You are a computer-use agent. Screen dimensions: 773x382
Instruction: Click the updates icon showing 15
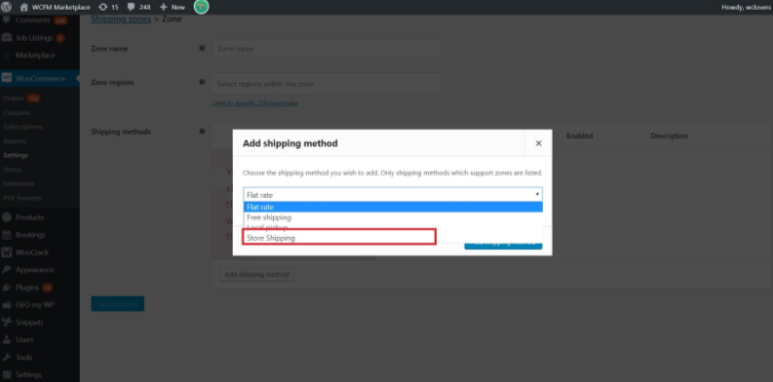(103, 7)
